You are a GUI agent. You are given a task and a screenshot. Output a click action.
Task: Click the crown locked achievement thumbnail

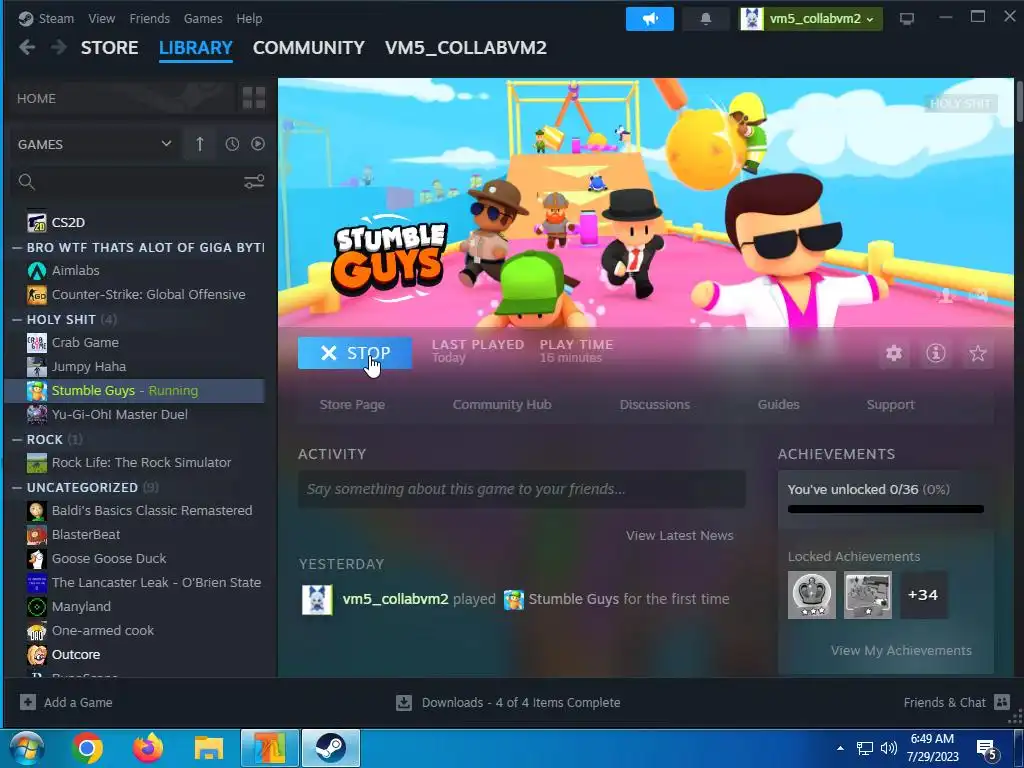(812, 595)
